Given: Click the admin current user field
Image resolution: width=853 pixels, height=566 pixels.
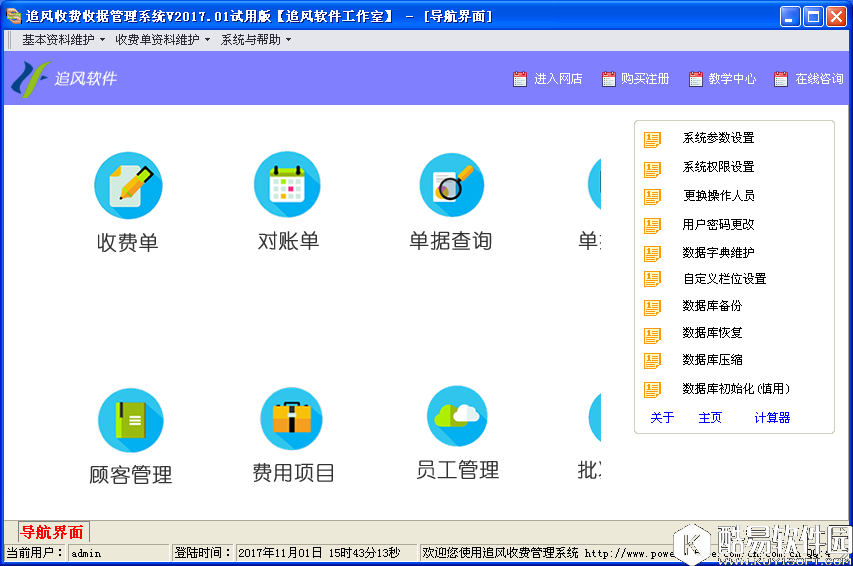Looking at the screenshot, I should 119,553.
